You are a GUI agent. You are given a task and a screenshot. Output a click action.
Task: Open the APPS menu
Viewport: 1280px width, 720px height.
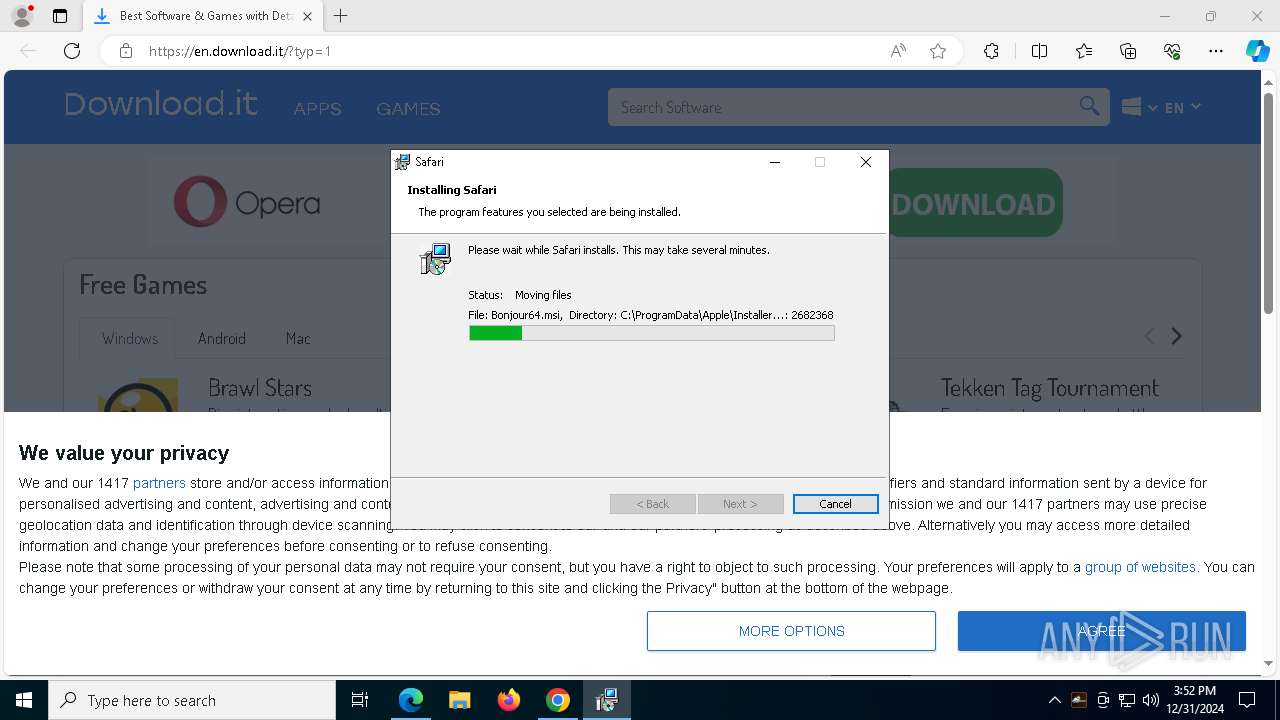coord(317,108)
